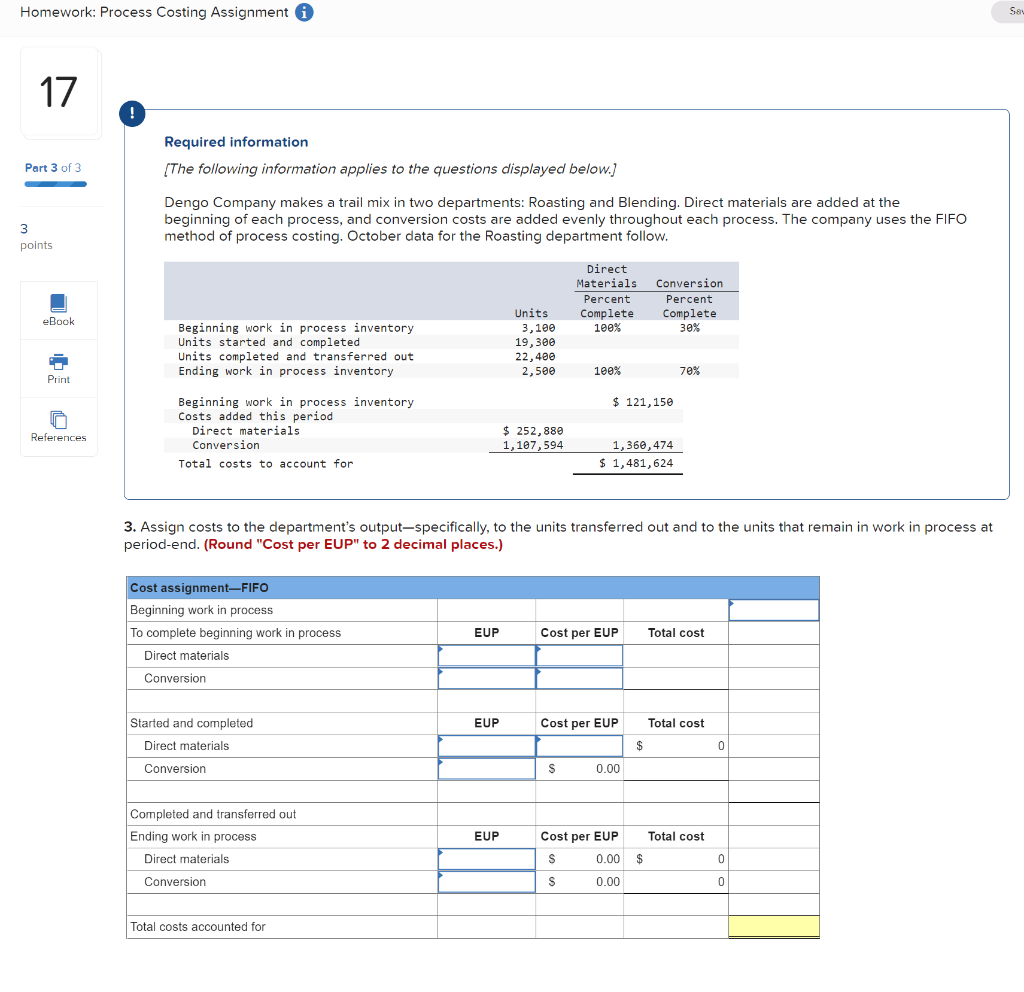Click Direct materials EUP field under beginning WIP
This screenshot has width=1024, height=992.
tap(486, 655)
